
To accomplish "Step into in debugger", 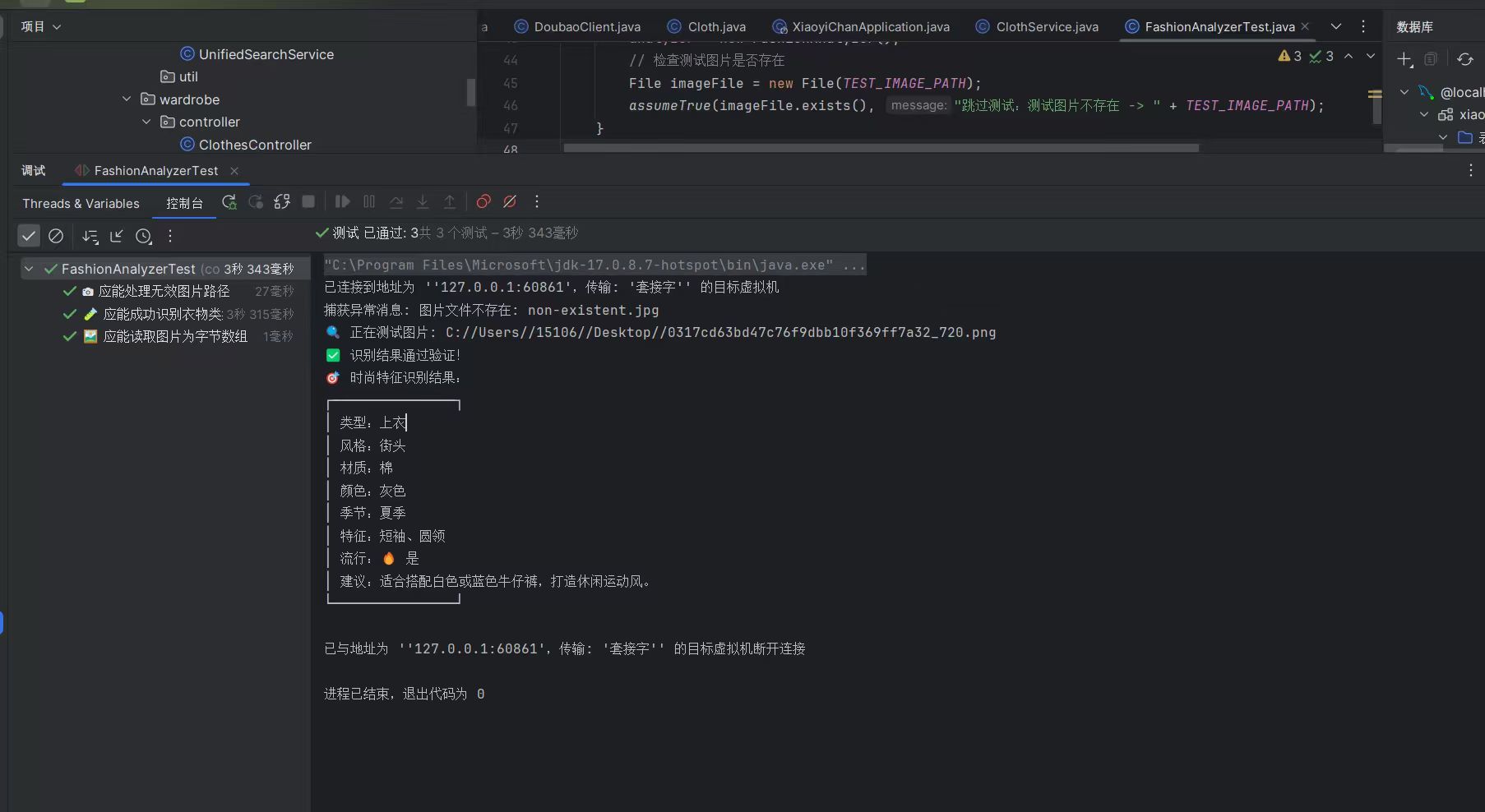I will point(423,201).
